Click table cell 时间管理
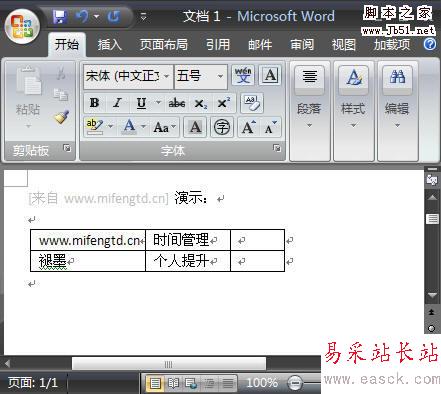This screenshot has height=394, width=441. tap(188, 240)
